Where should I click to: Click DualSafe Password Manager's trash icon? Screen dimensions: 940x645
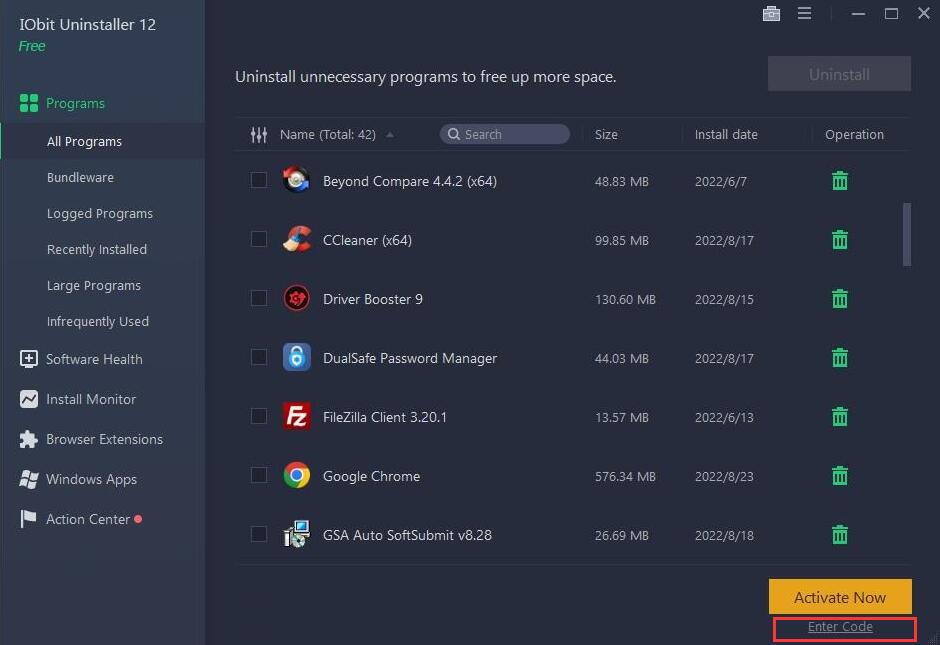tap(840, 358)
